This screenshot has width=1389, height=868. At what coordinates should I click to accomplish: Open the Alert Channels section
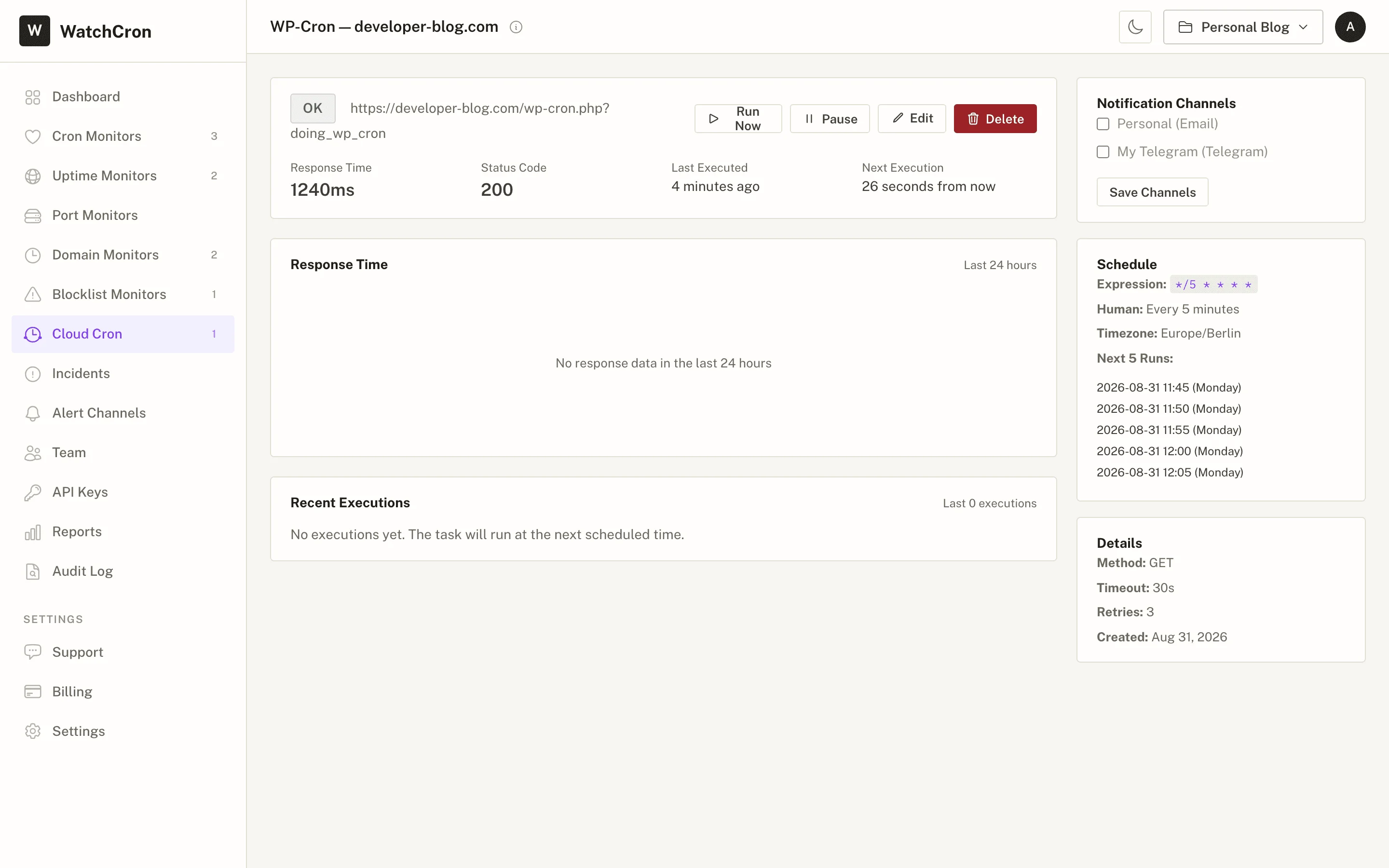pyautogui.click(x=123, y=413)
